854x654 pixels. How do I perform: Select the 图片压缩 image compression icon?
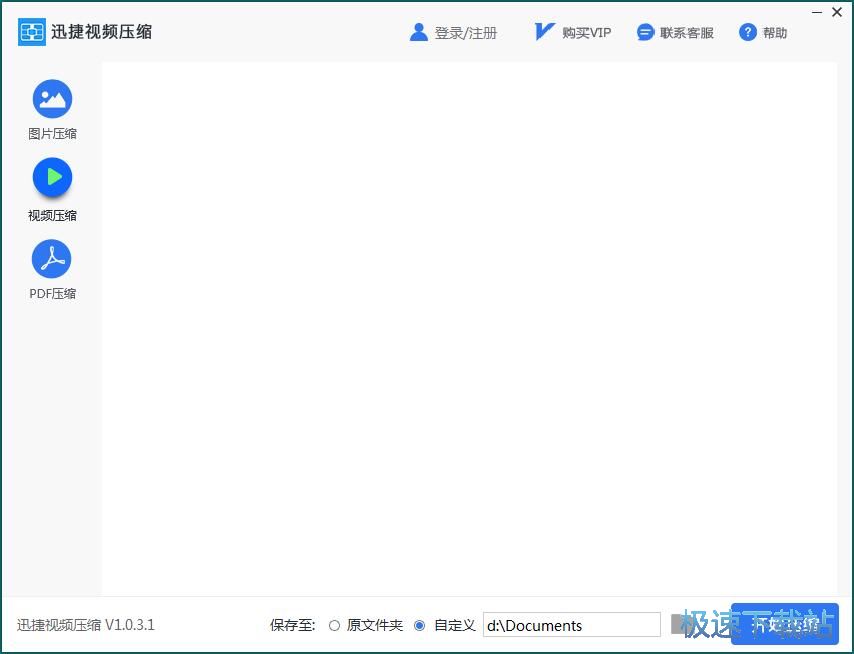pos(51,98)
